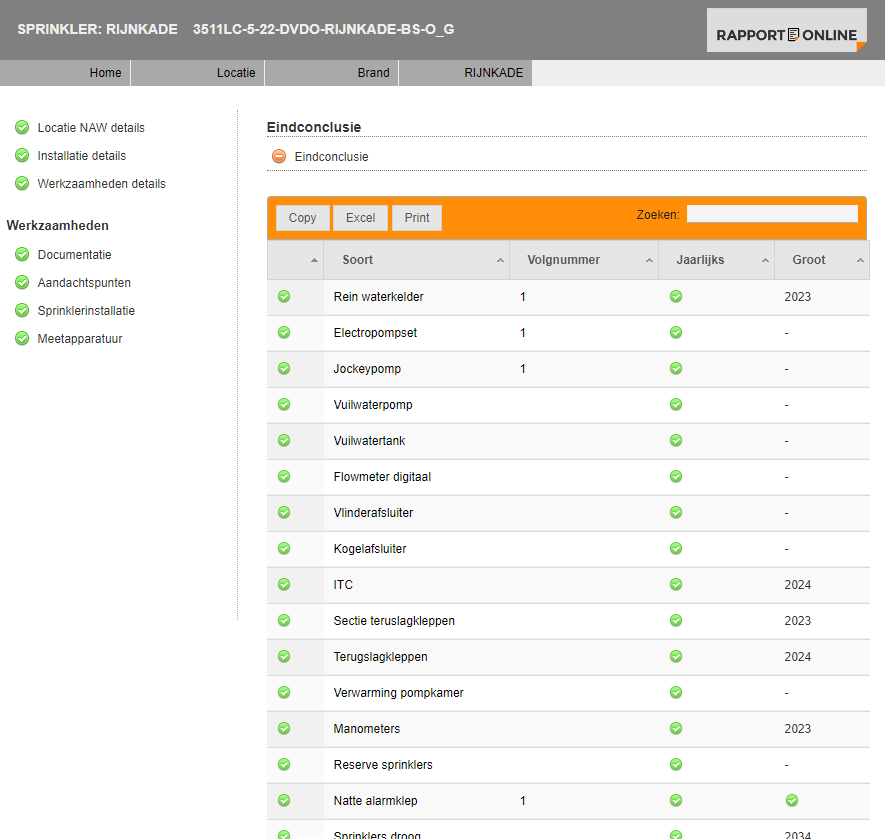The image size is (885, 839).
Task: Select the RIJNKADE tab
Action: pos(493,73)
